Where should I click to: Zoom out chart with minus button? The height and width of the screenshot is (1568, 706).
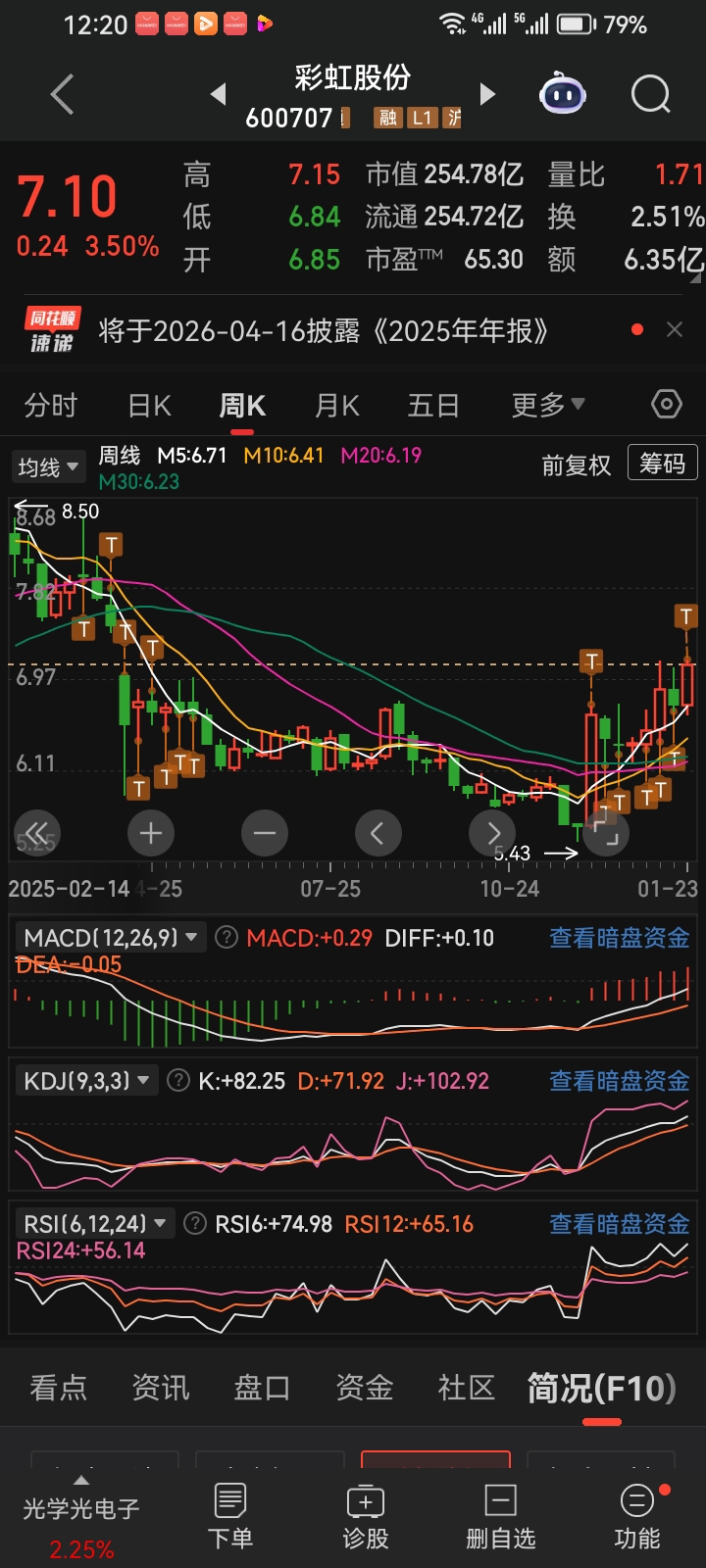click(x=265, y=834)
